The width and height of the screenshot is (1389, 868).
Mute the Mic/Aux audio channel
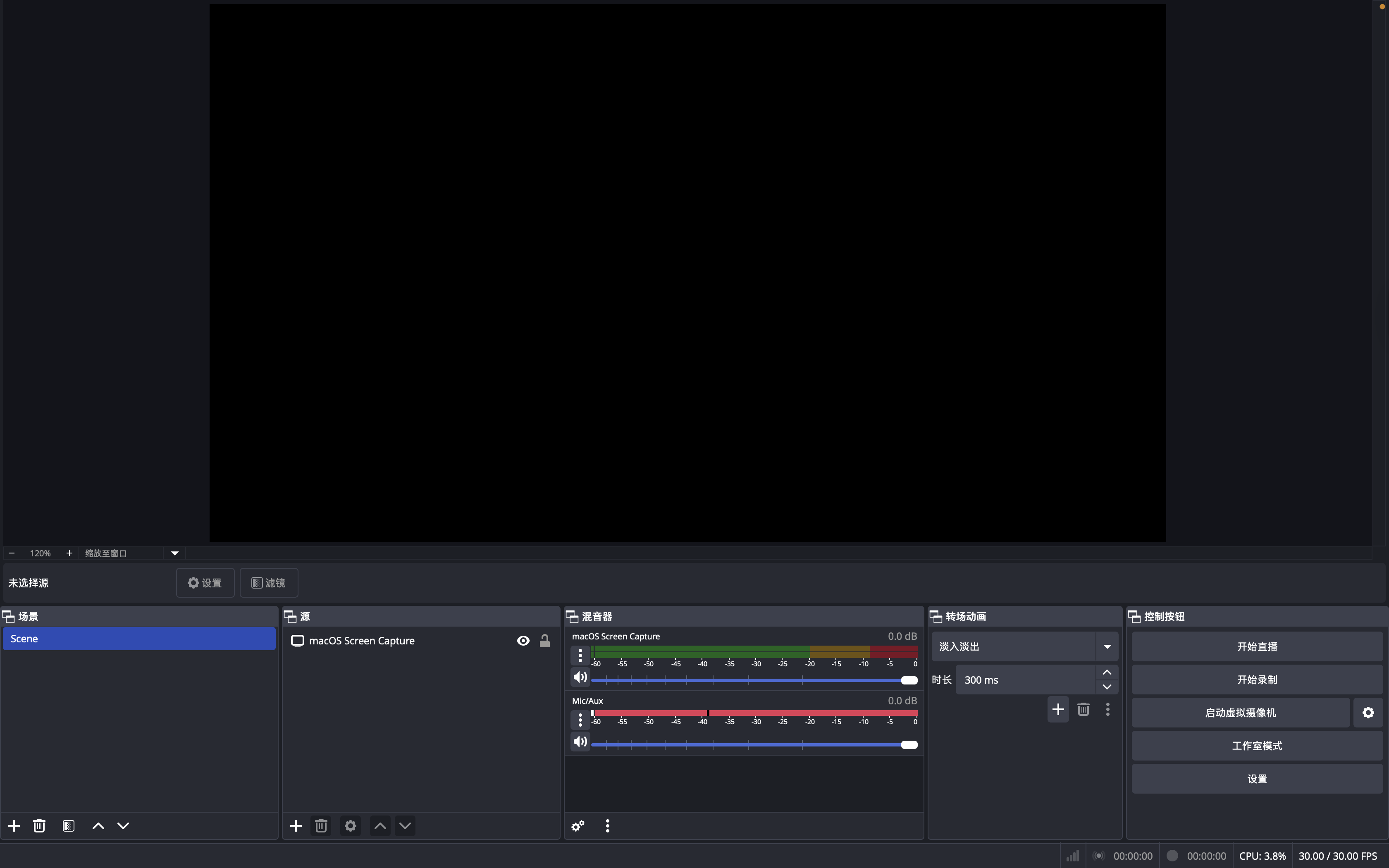(580, 742)
